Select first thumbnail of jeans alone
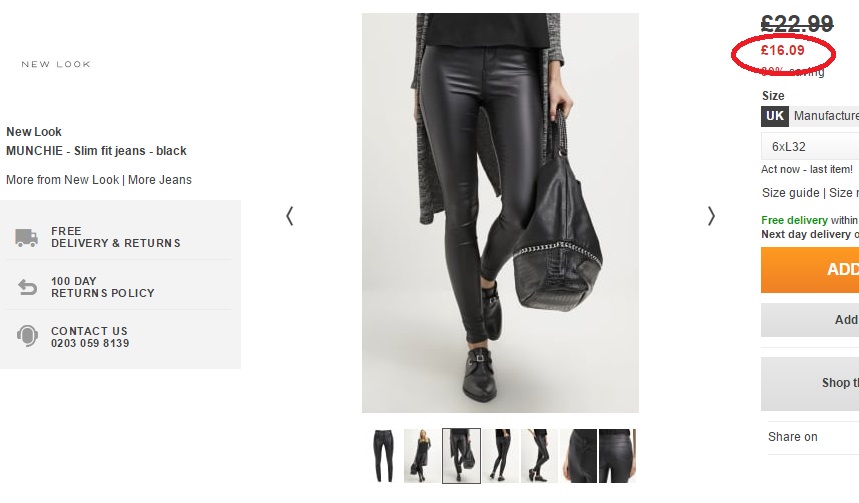This screenshot has height=503, width=859. [383, 456]
